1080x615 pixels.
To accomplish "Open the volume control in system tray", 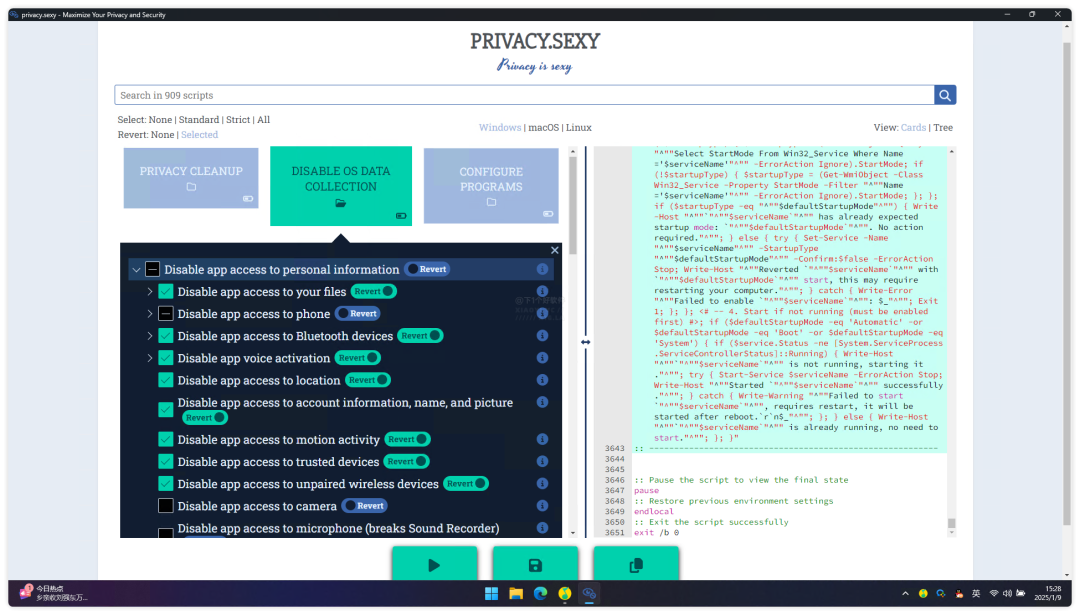I will [1007, 594].
